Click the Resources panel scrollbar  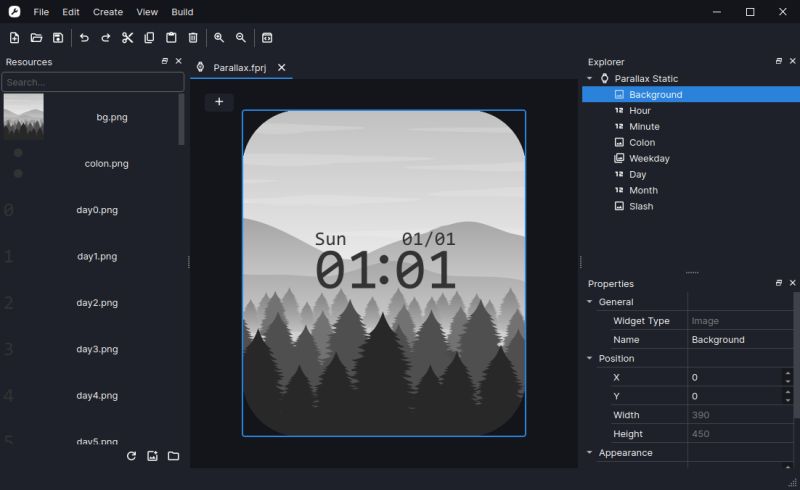pos(181,119)
